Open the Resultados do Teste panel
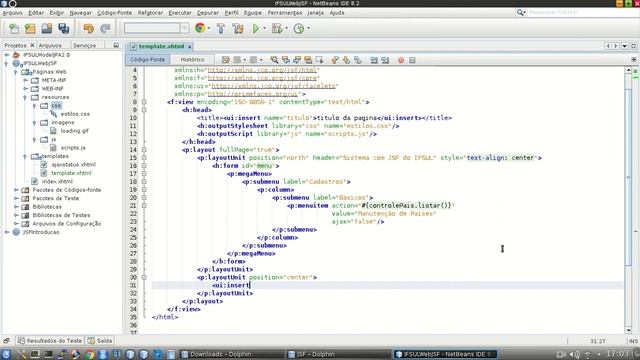 (x=51, y=340)
